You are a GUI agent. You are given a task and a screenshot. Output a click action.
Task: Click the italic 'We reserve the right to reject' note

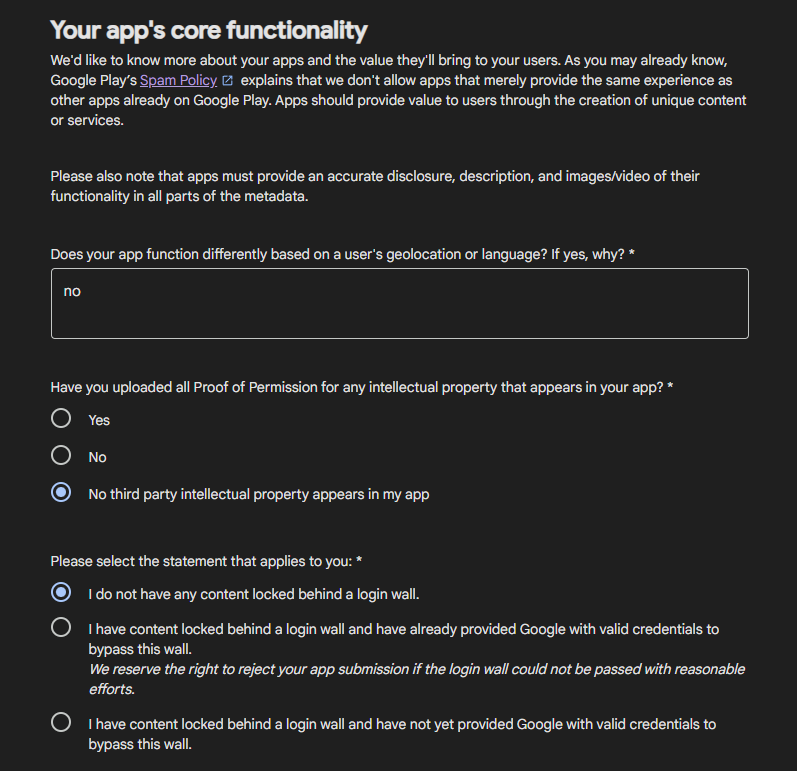point(417,679)
